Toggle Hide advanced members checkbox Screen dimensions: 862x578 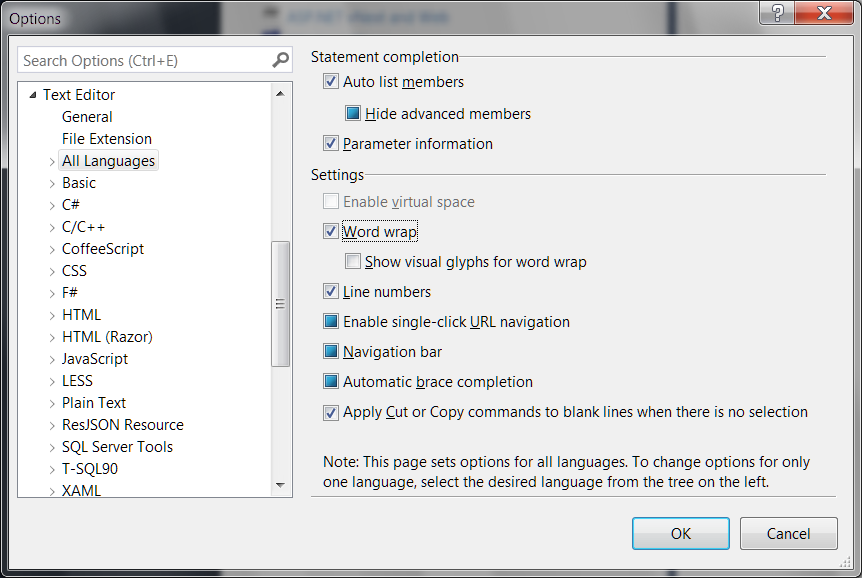[x=353, y=114]
